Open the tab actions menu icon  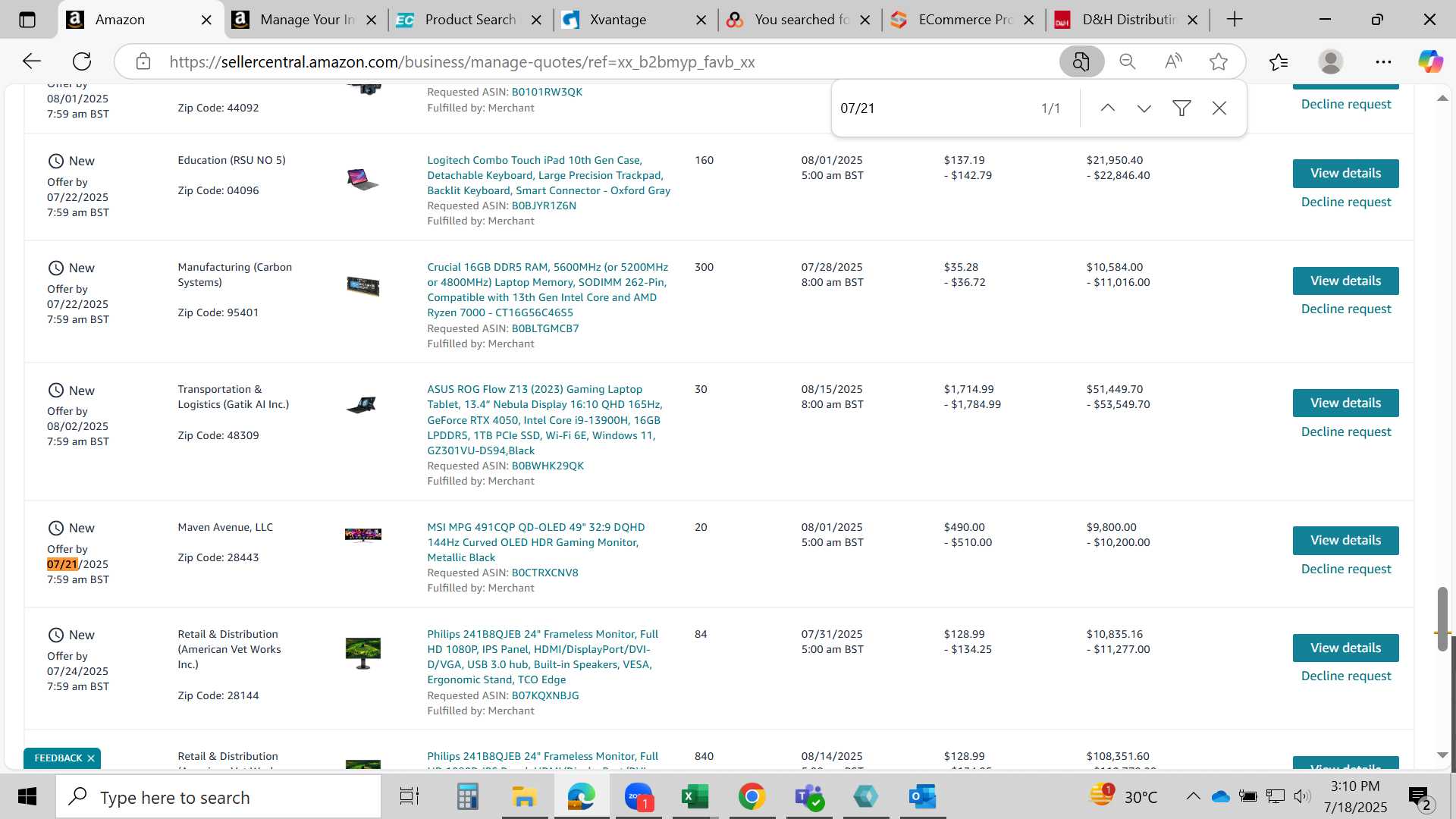27,20
